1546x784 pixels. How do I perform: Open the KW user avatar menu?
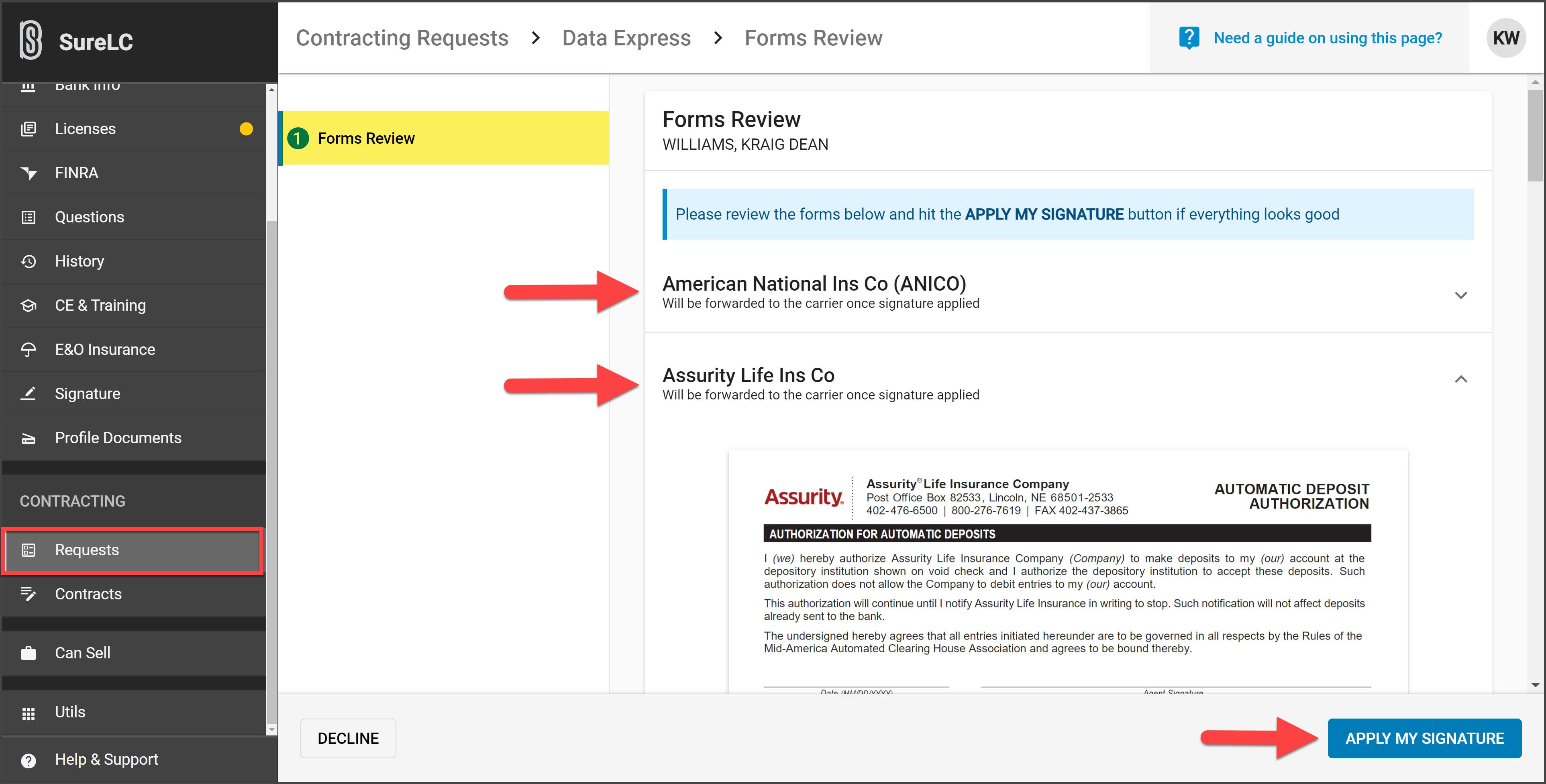click(1505, 38)
